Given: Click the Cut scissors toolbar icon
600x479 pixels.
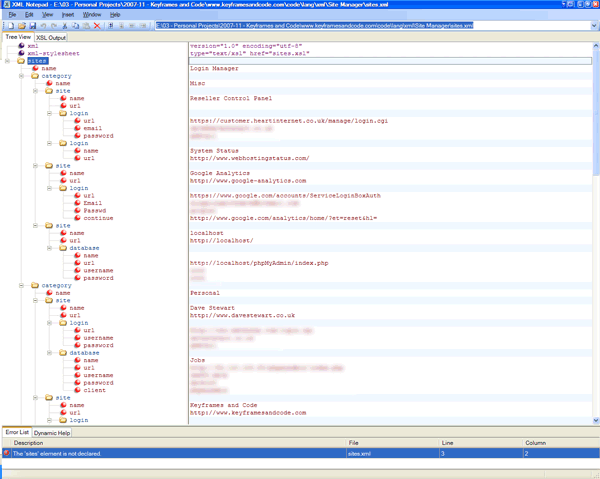Looking at the screenshot, I should (65, 26).
